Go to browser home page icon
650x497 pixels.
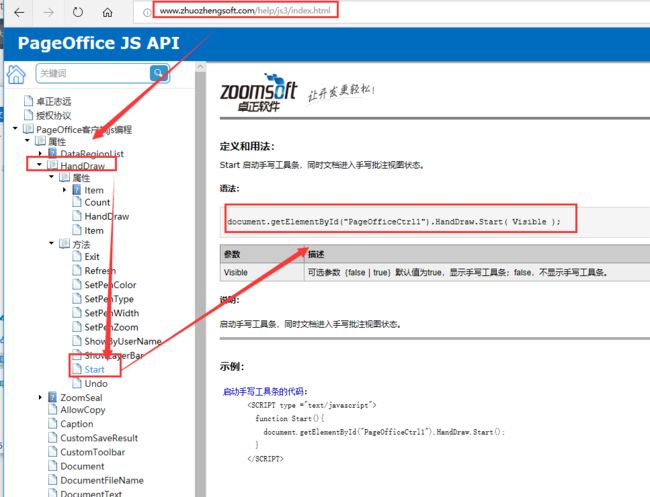(107, 12)
